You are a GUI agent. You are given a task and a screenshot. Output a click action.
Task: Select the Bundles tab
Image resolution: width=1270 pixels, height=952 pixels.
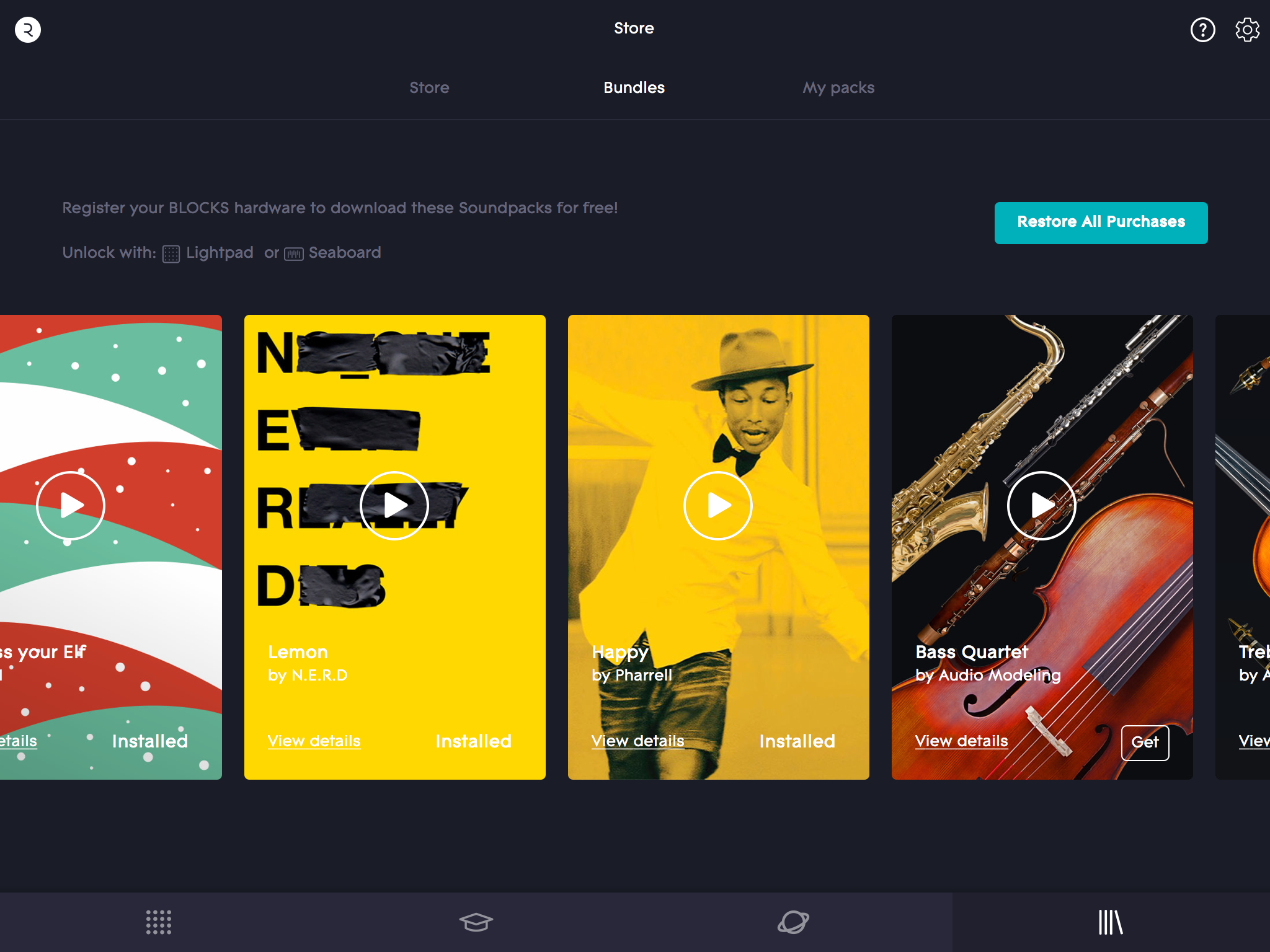pyautogui.click(x=634, y=88)
